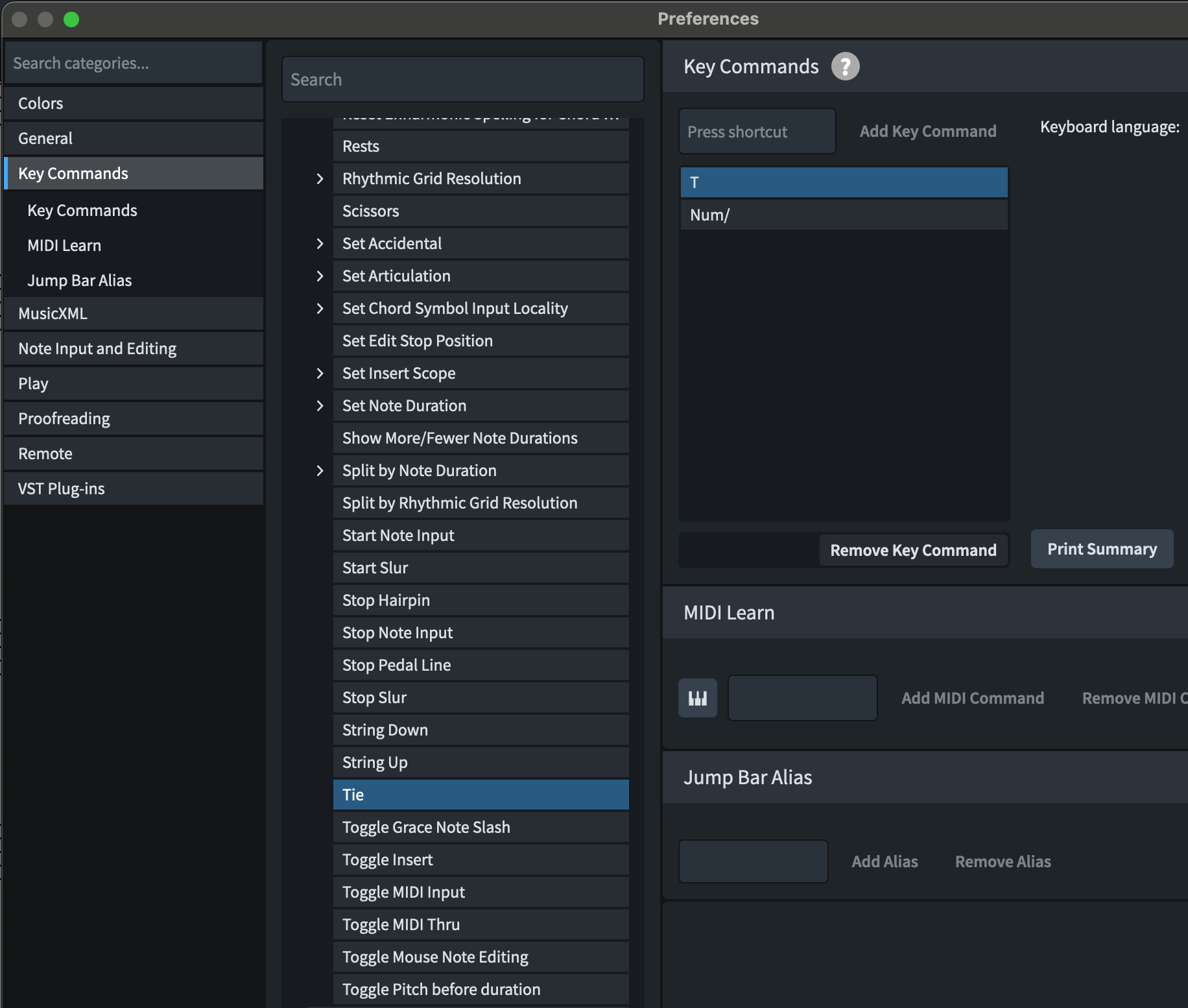Click the MIDI Learn piano keys icon

tap(697, 698)
